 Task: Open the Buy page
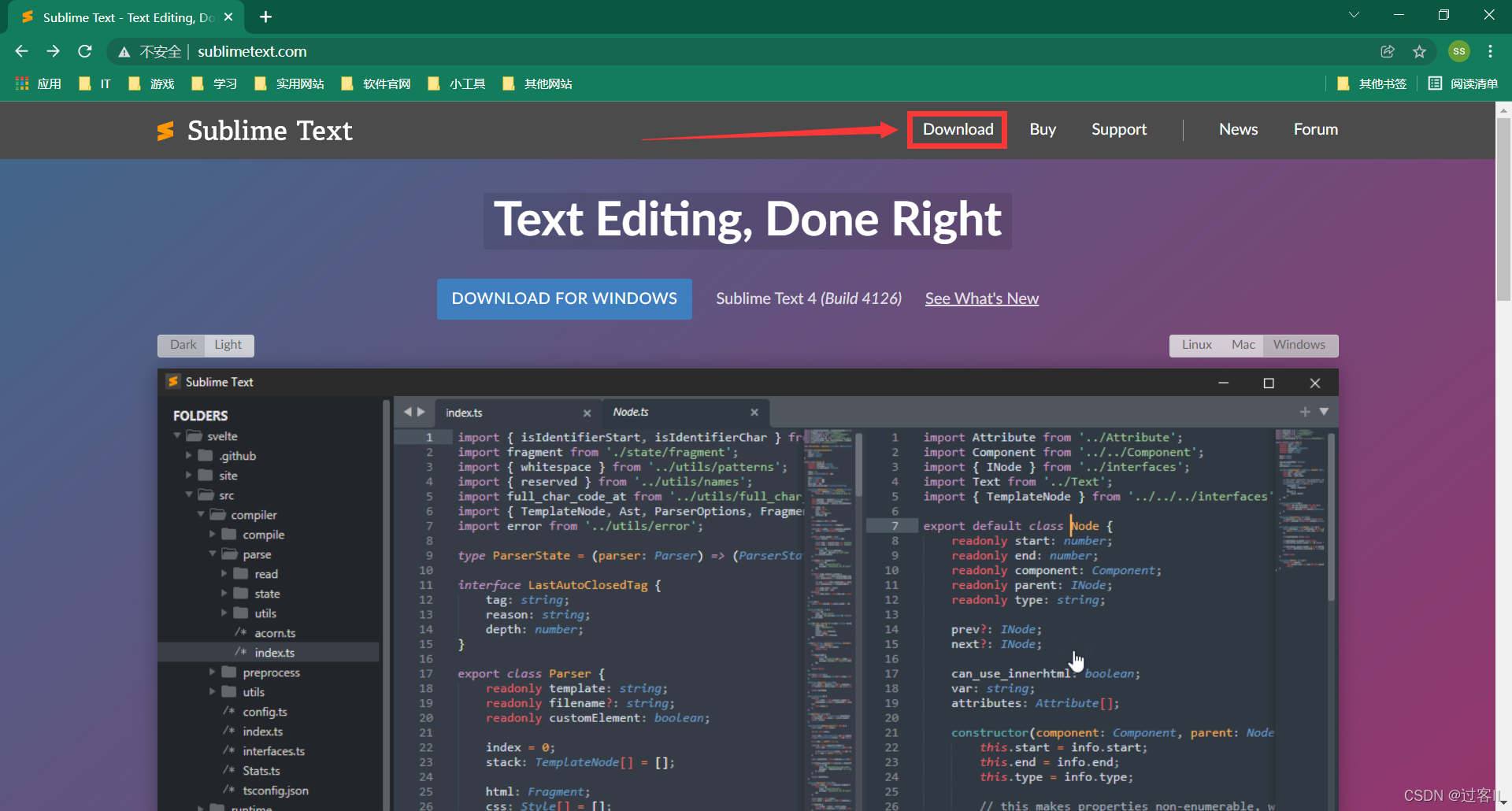click(1043, 129)
